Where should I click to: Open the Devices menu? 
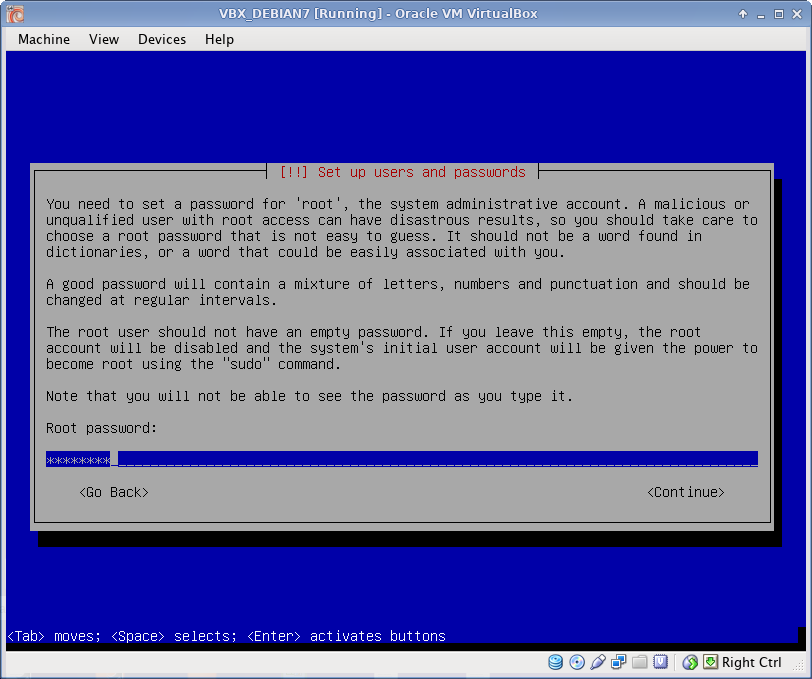click(162, 39)
